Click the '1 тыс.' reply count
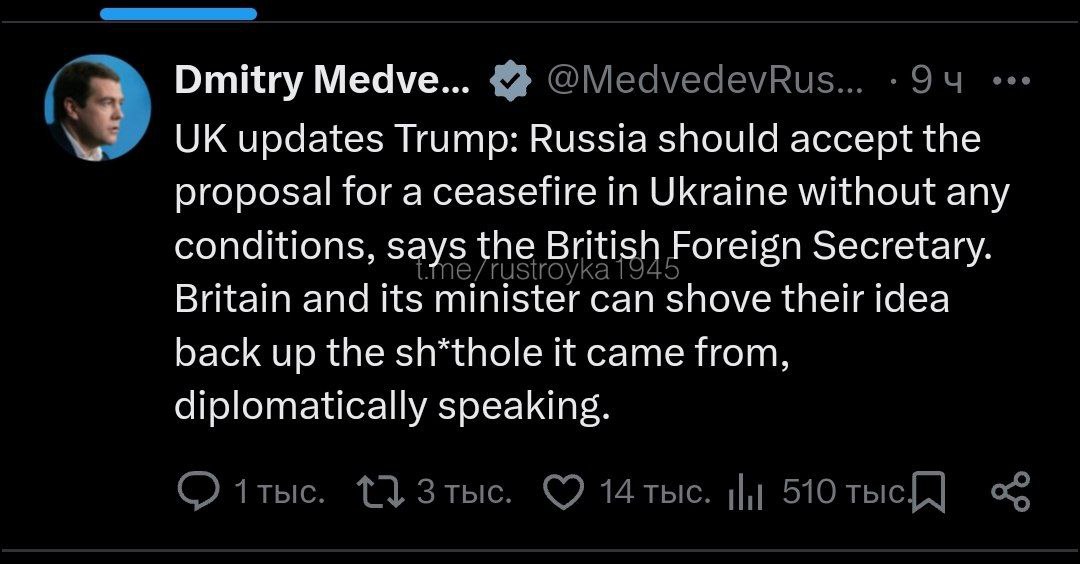1080x564 pixels. [x=278, y=491]
